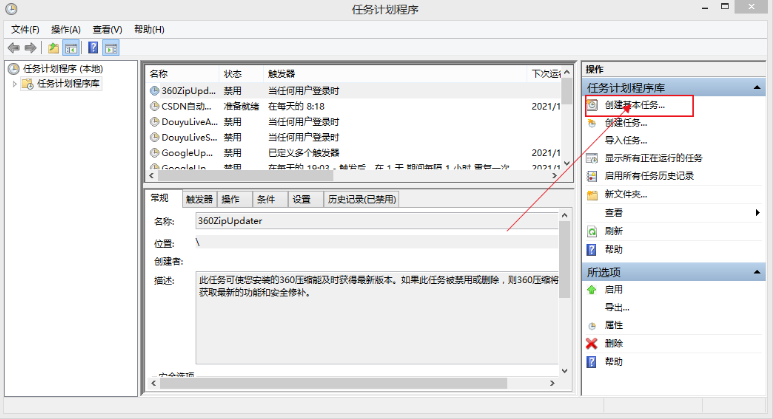Open Help from the toolbar question-mark icon
This screenshot has width=773, height=419.
93,48
